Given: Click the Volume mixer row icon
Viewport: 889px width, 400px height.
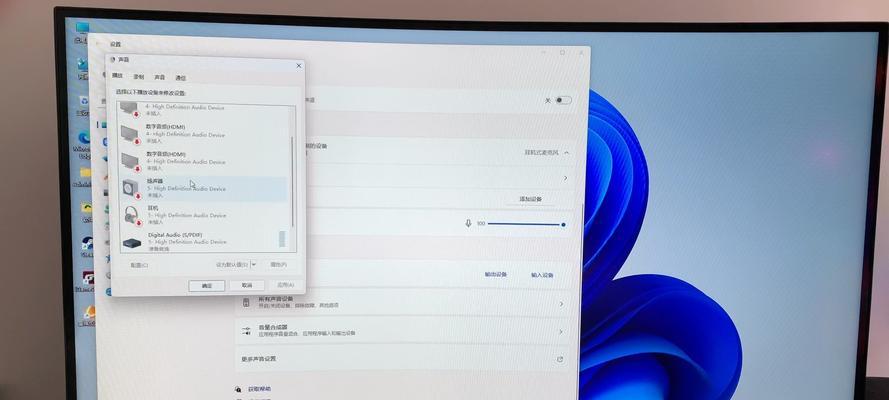Looking at the screenshot, I should pos(246,331).
